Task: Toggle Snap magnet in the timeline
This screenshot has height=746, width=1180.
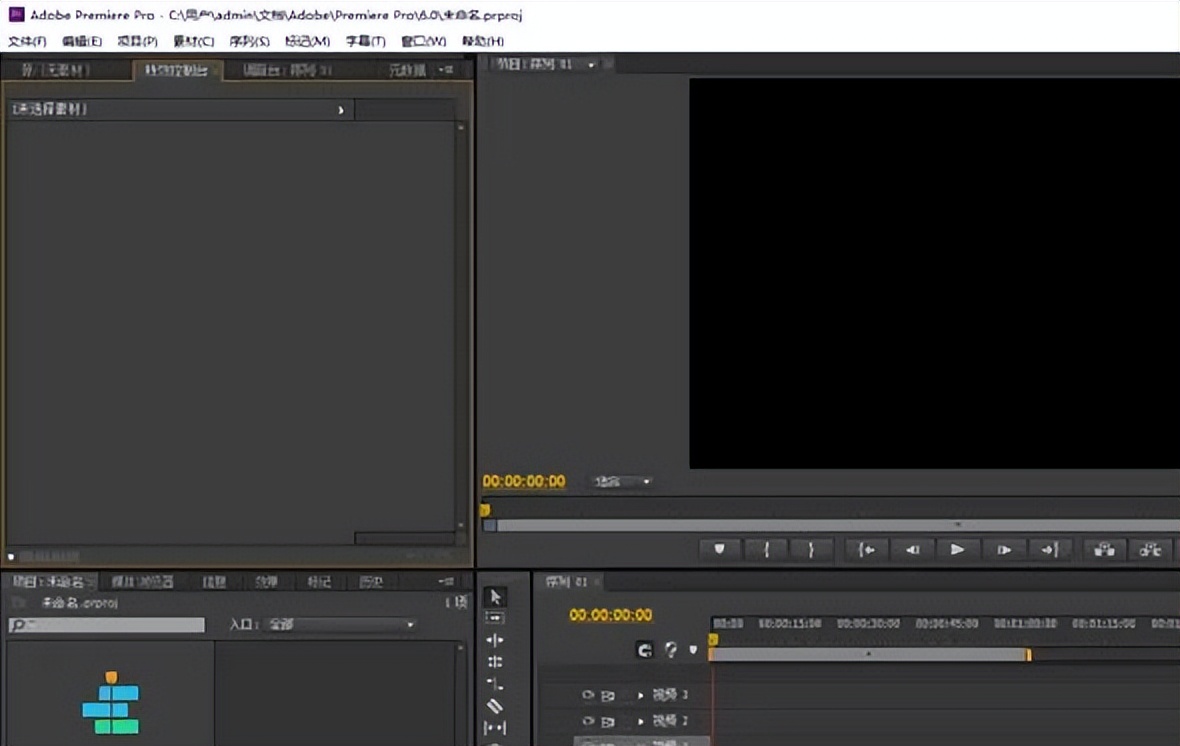Action: pos(645,650)
